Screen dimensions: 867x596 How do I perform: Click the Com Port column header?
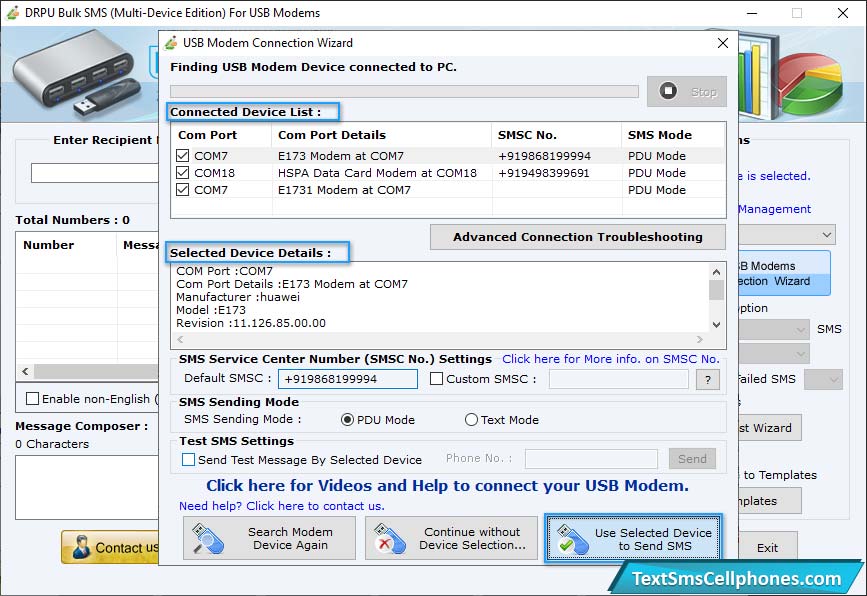click(221, 135)
